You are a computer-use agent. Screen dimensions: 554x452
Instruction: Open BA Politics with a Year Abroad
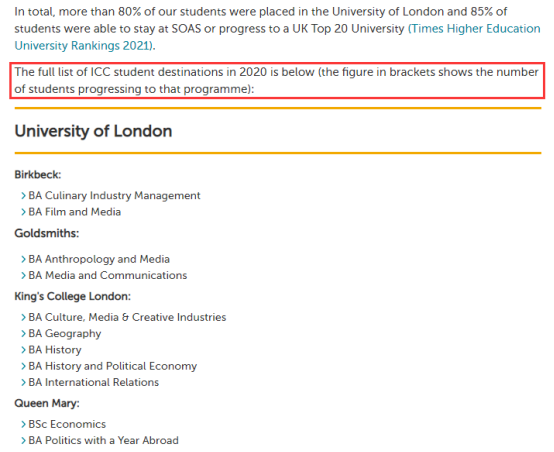[103, 440]
